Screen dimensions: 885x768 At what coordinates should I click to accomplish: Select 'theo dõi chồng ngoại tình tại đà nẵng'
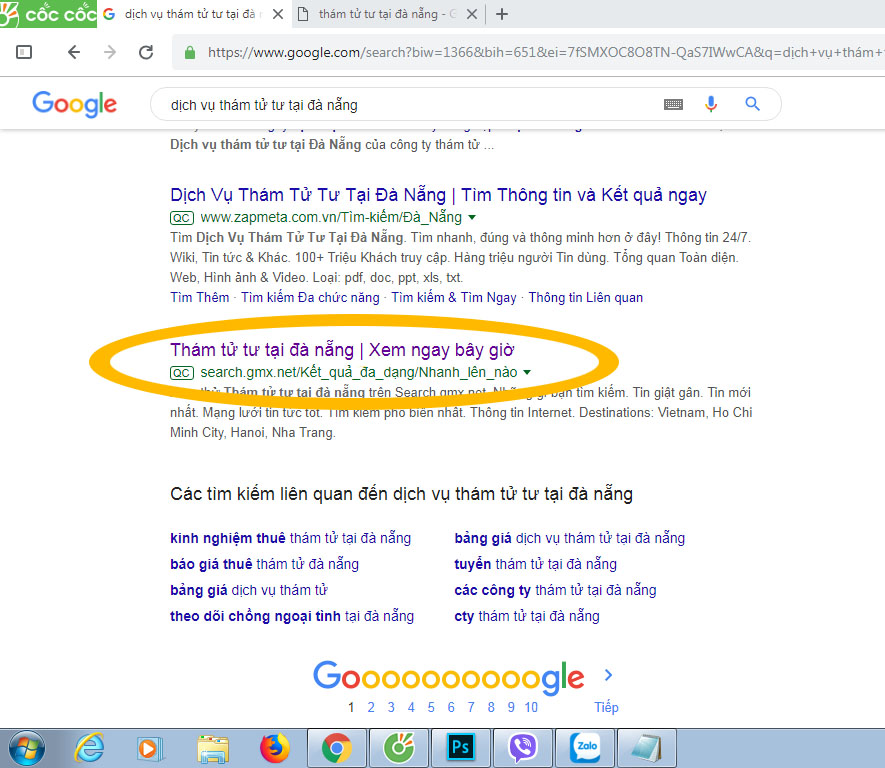(x=292, y=616)
